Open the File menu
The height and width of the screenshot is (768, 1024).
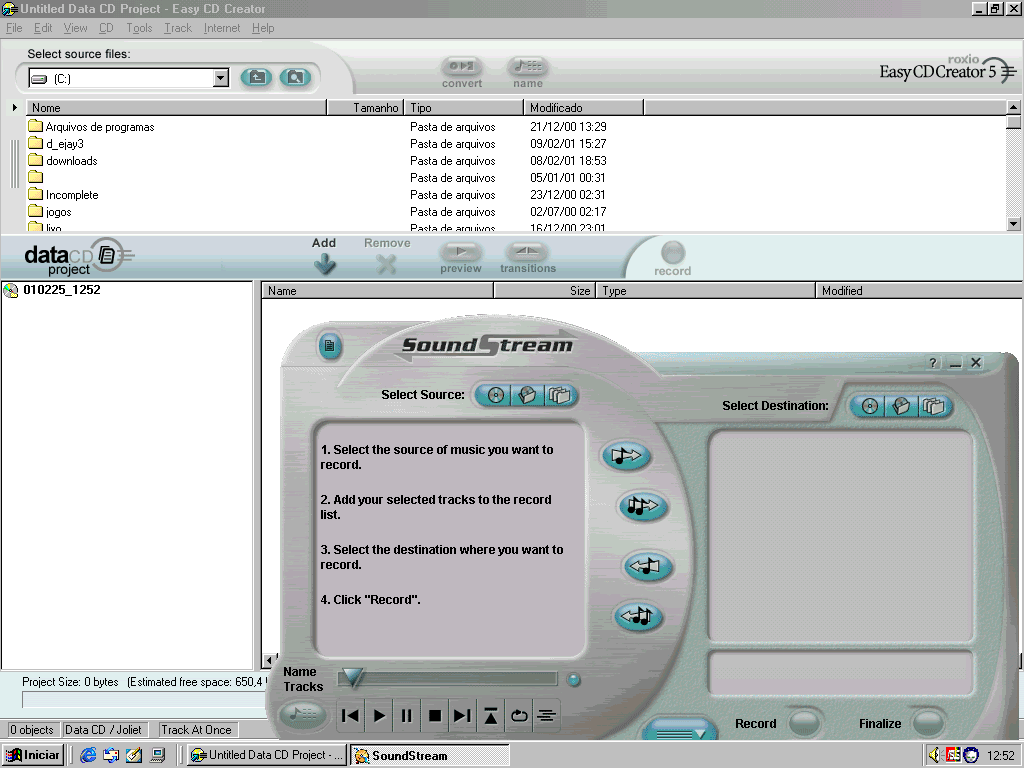point(14,28)
